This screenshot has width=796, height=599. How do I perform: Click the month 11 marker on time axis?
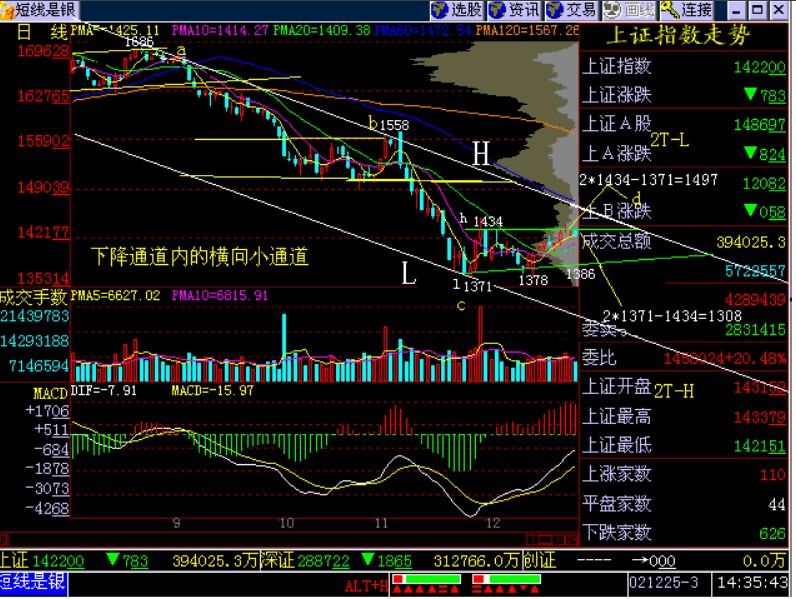[x=382, y=523]
